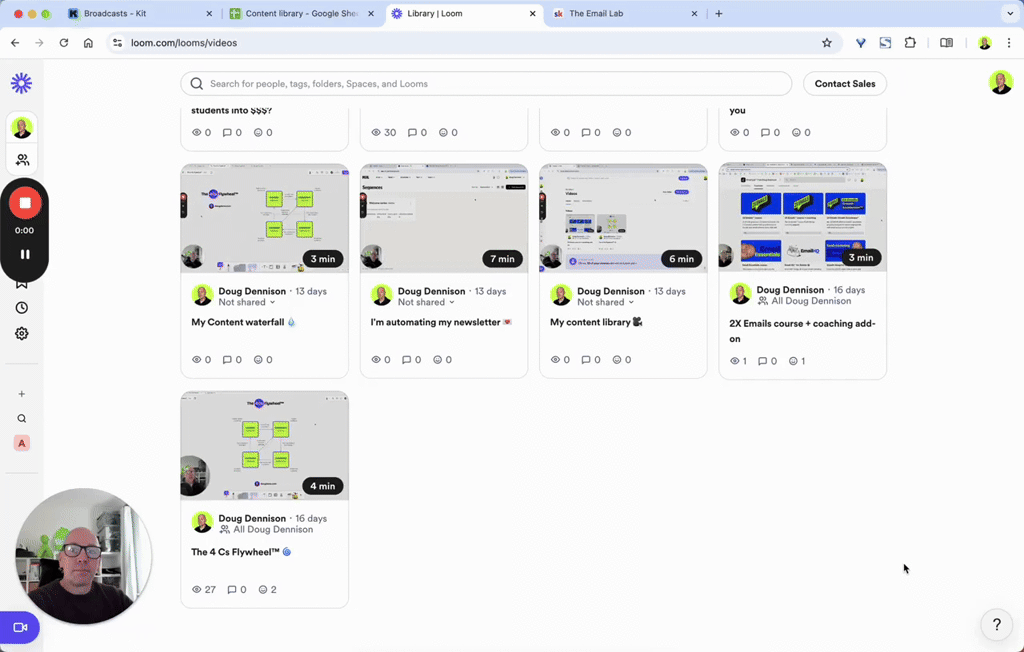The height and width of the screenshot is (652, 1024).
Task: Expand Not shared dropdown on automating newsletter
Action: (x=426, y=302)
